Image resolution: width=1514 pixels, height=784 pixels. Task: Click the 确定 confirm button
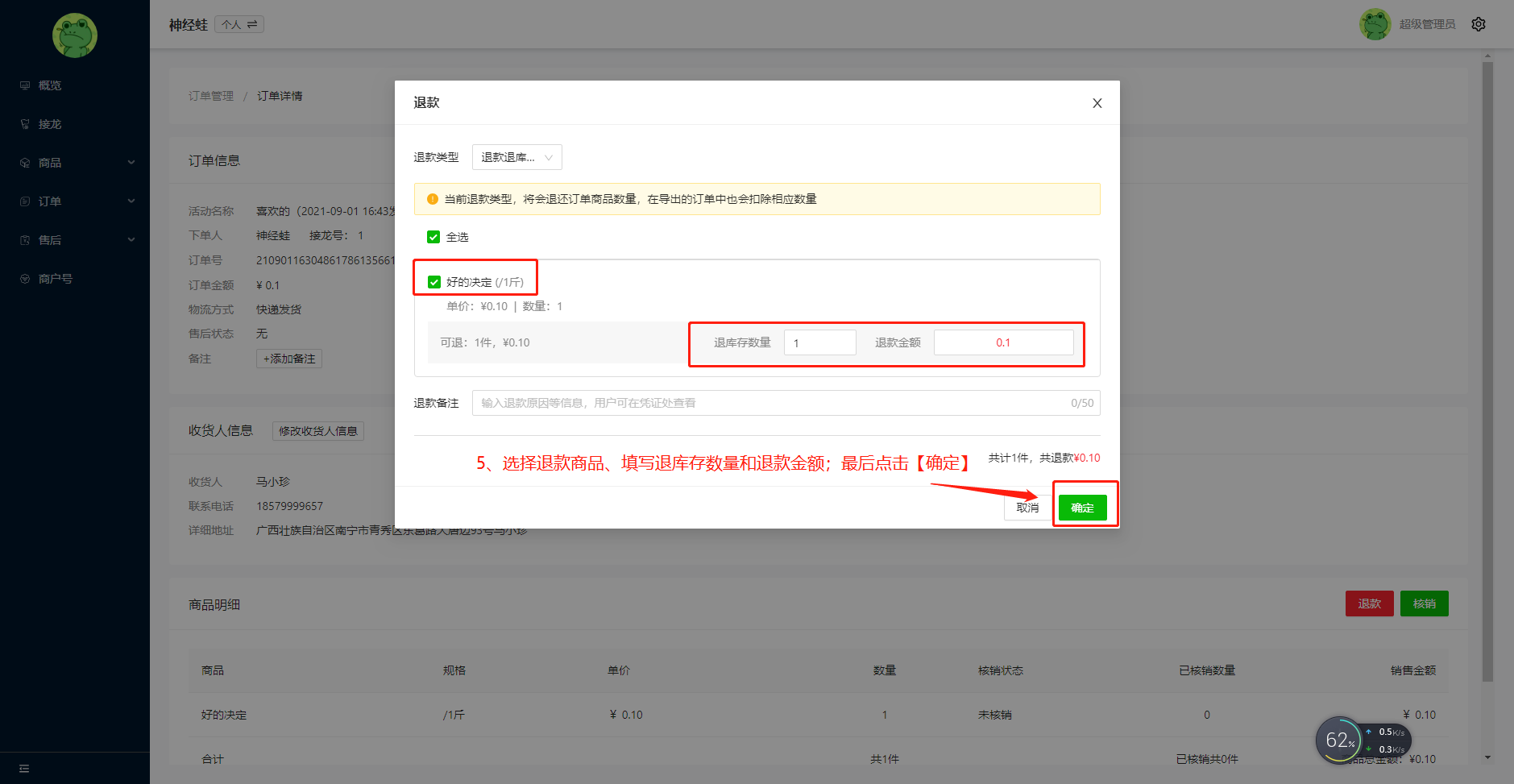coord(1083,508)
